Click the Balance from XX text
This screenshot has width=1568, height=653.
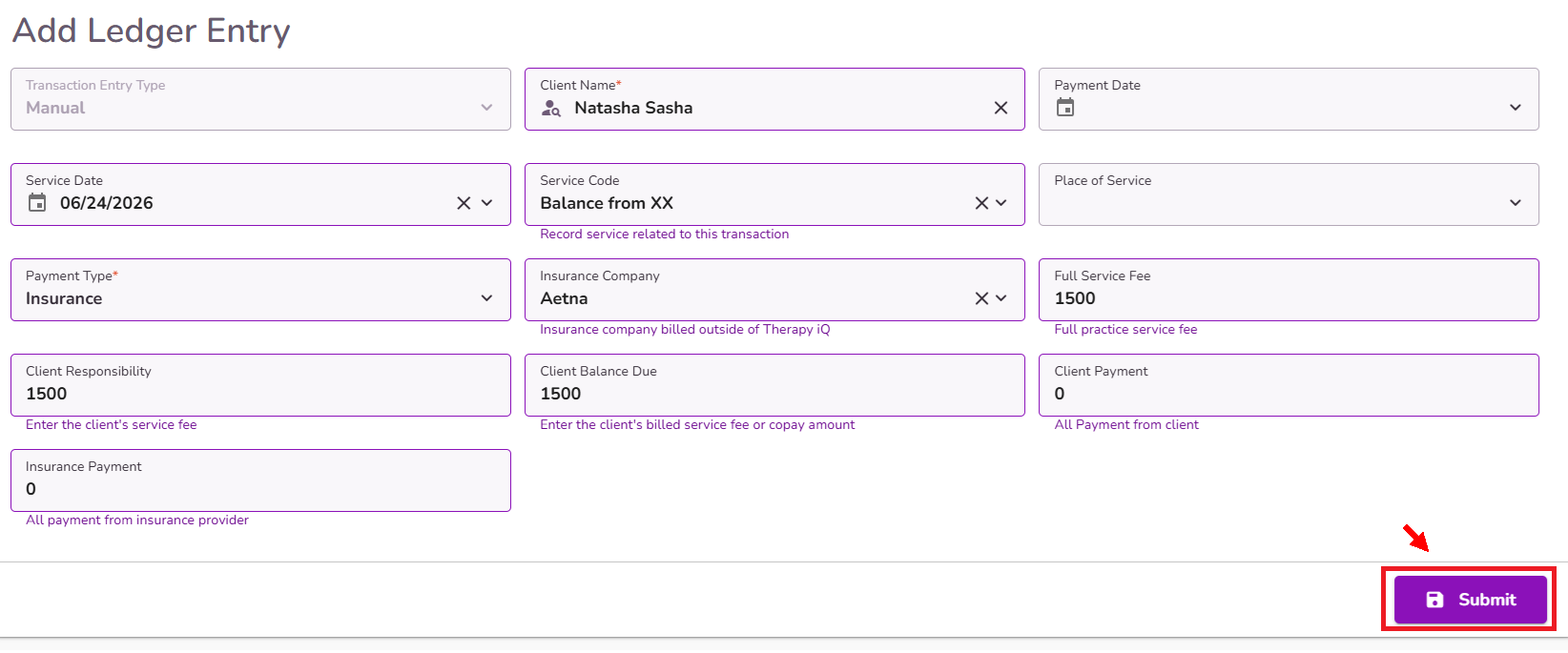point(607,203)
